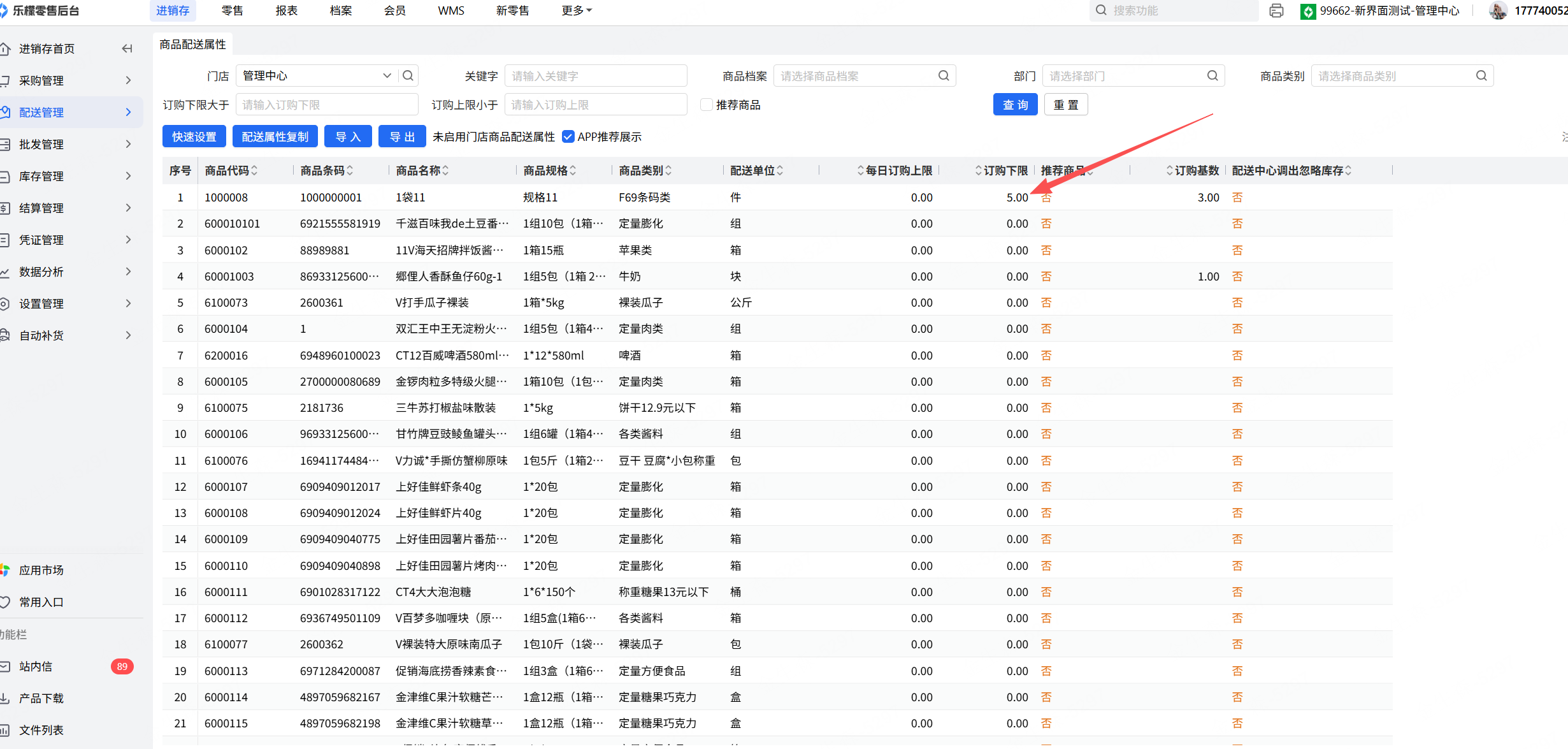
Task: Click the search icon beside the store dropdown
Action: 408,76
